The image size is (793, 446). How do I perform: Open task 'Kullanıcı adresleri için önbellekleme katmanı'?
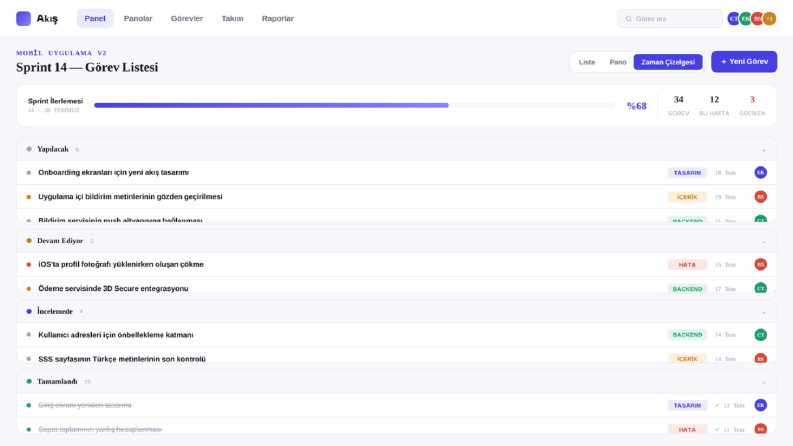[116, 335]
